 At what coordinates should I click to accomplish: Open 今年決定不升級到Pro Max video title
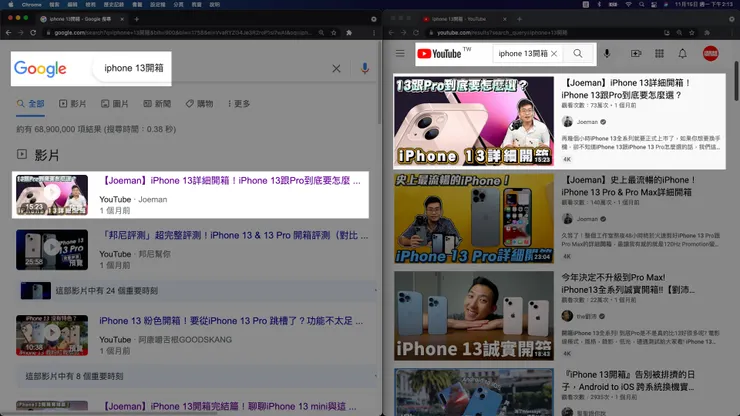point(628,283)
